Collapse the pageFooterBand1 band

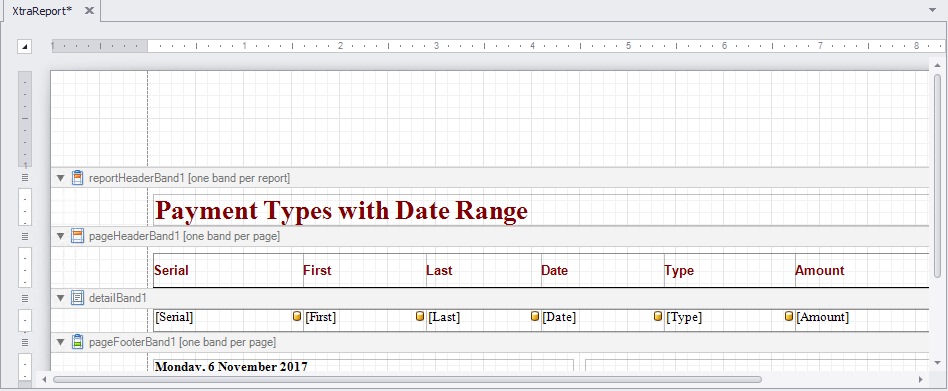pos(60,343)
